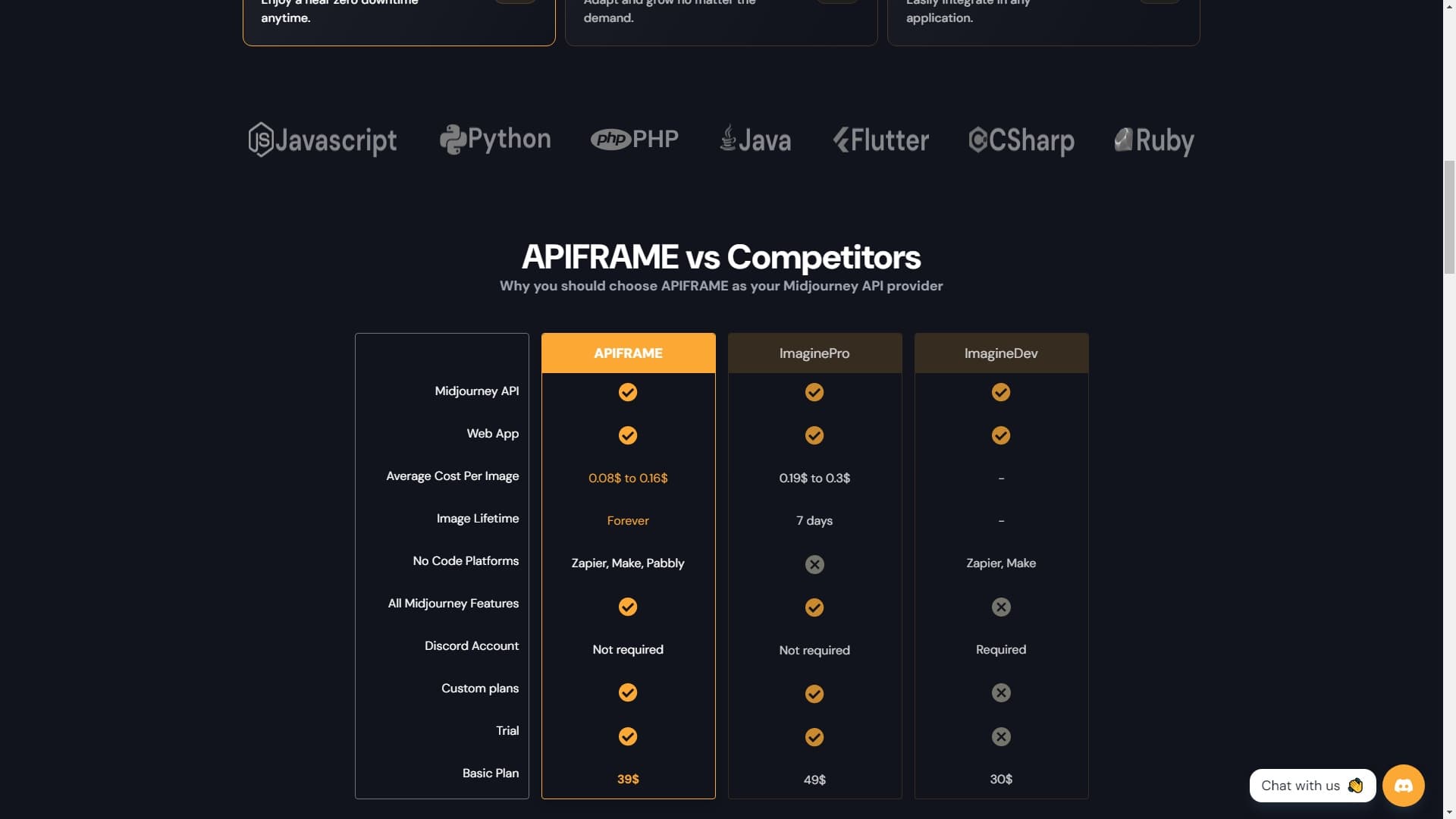Select the ImagineDev column header

[x=1001, y=353]
